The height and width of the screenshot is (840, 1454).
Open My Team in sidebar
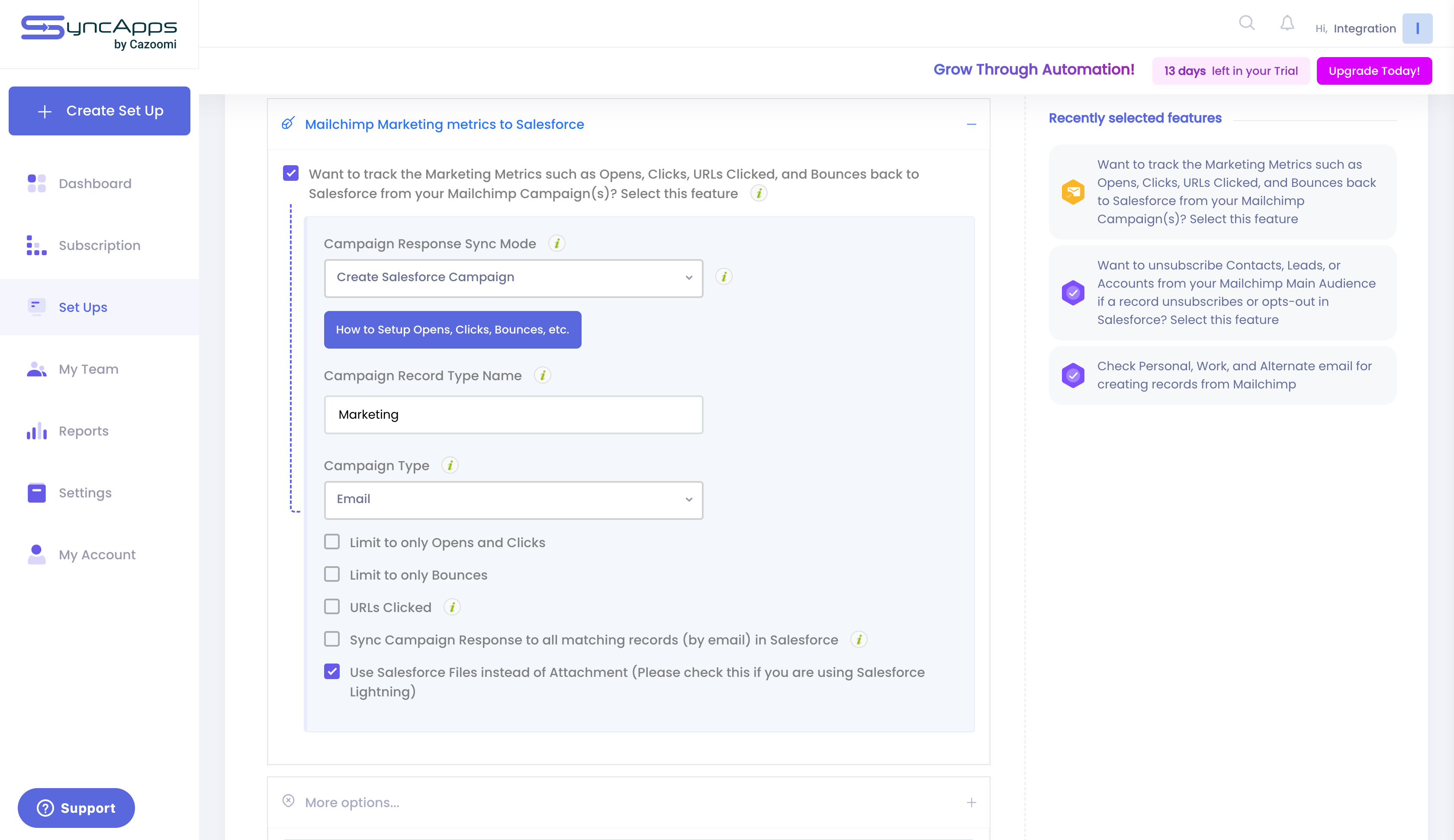[99, 369]
